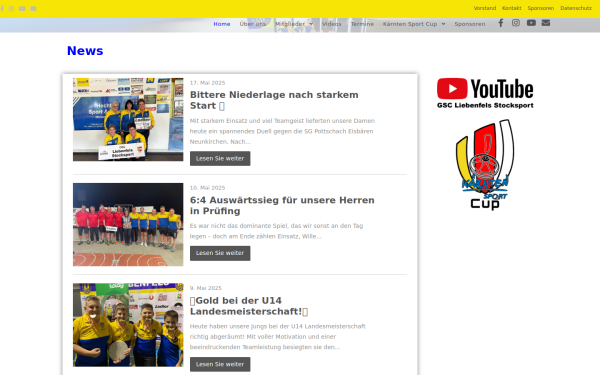
Task: Click Instagram icon in yellow top bar
Action: point(11,9)
